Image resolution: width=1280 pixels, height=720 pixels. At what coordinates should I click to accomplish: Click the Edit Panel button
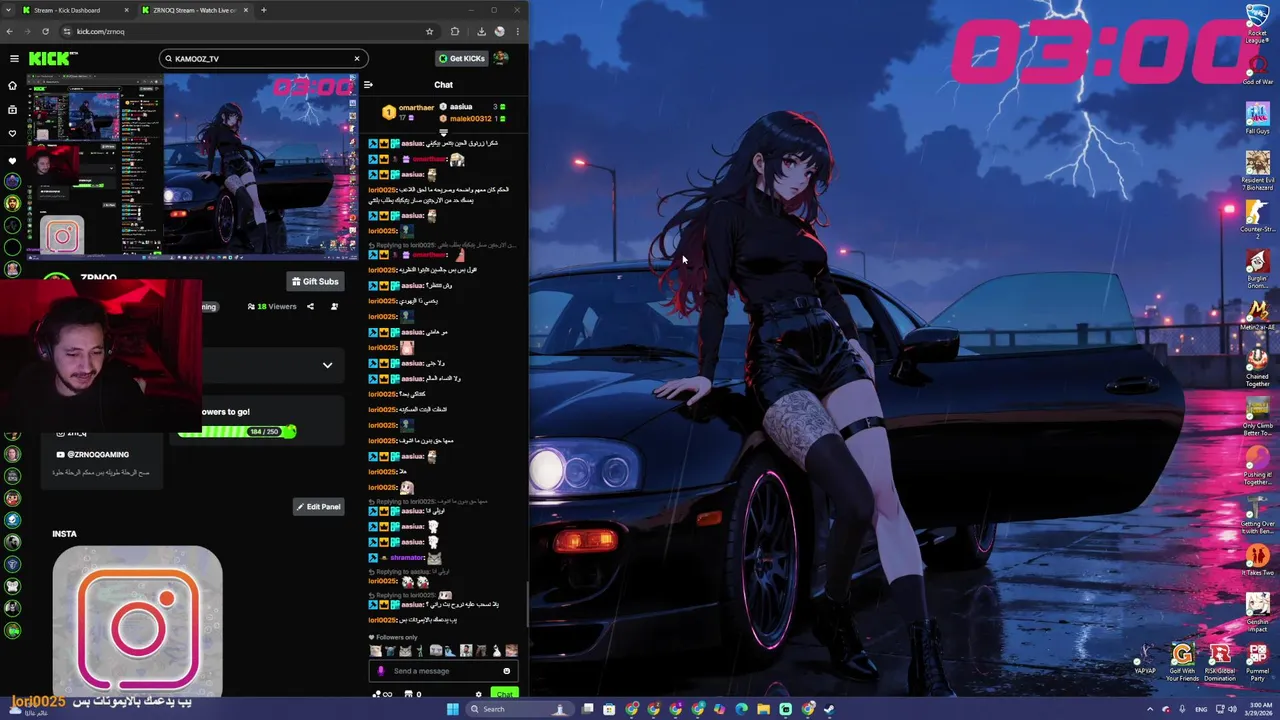click(318, 507)
